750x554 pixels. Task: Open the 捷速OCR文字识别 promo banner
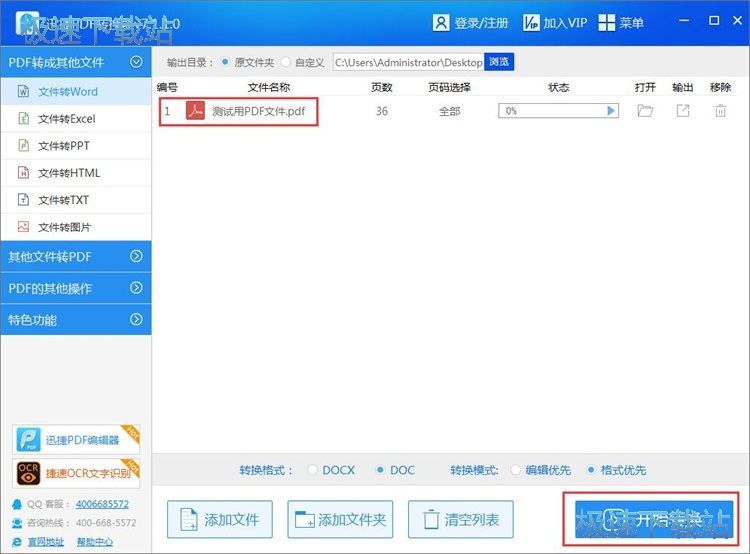(76, 473)
